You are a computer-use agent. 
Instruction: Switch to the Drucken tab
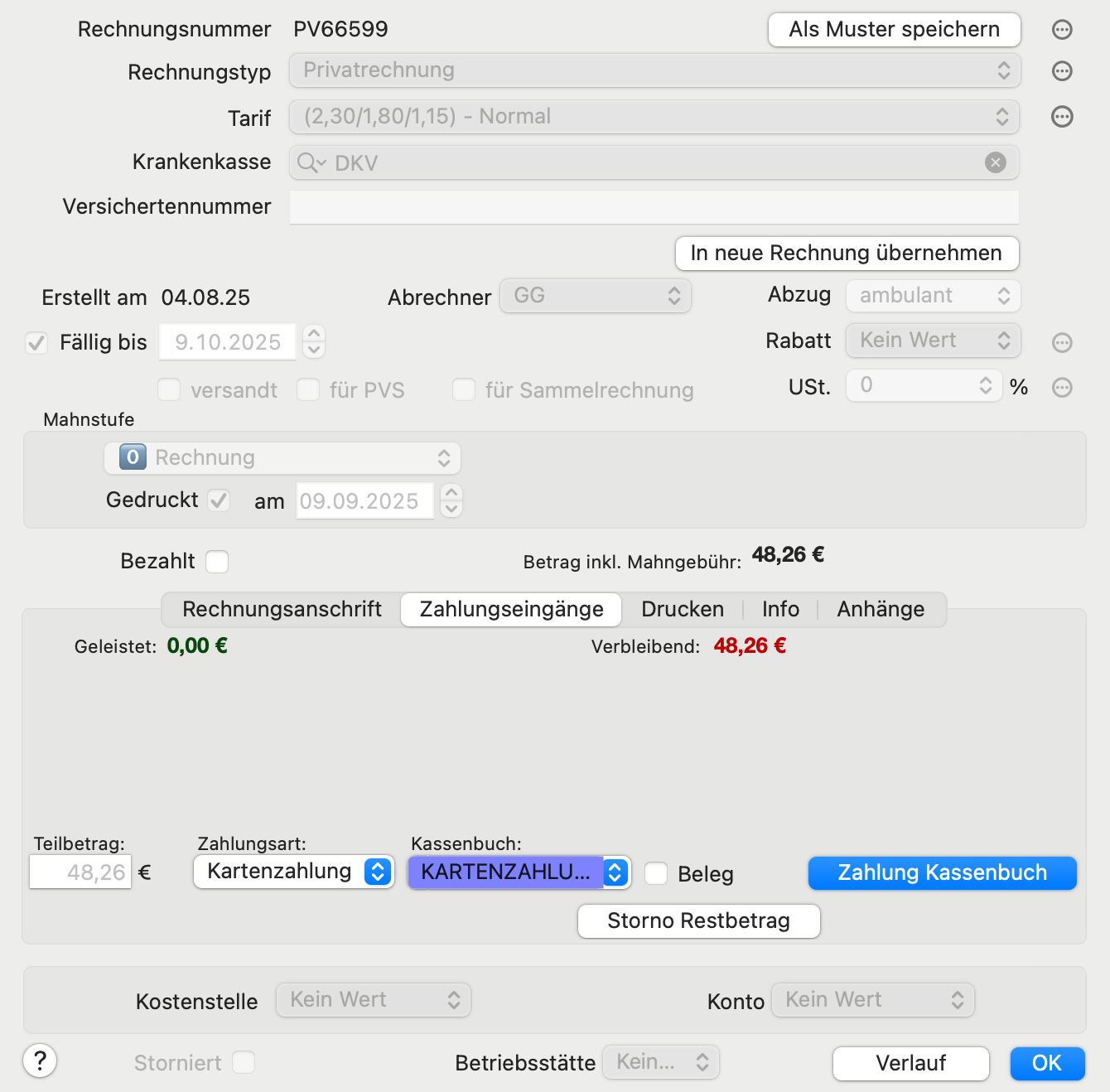(x=683, y=609)
